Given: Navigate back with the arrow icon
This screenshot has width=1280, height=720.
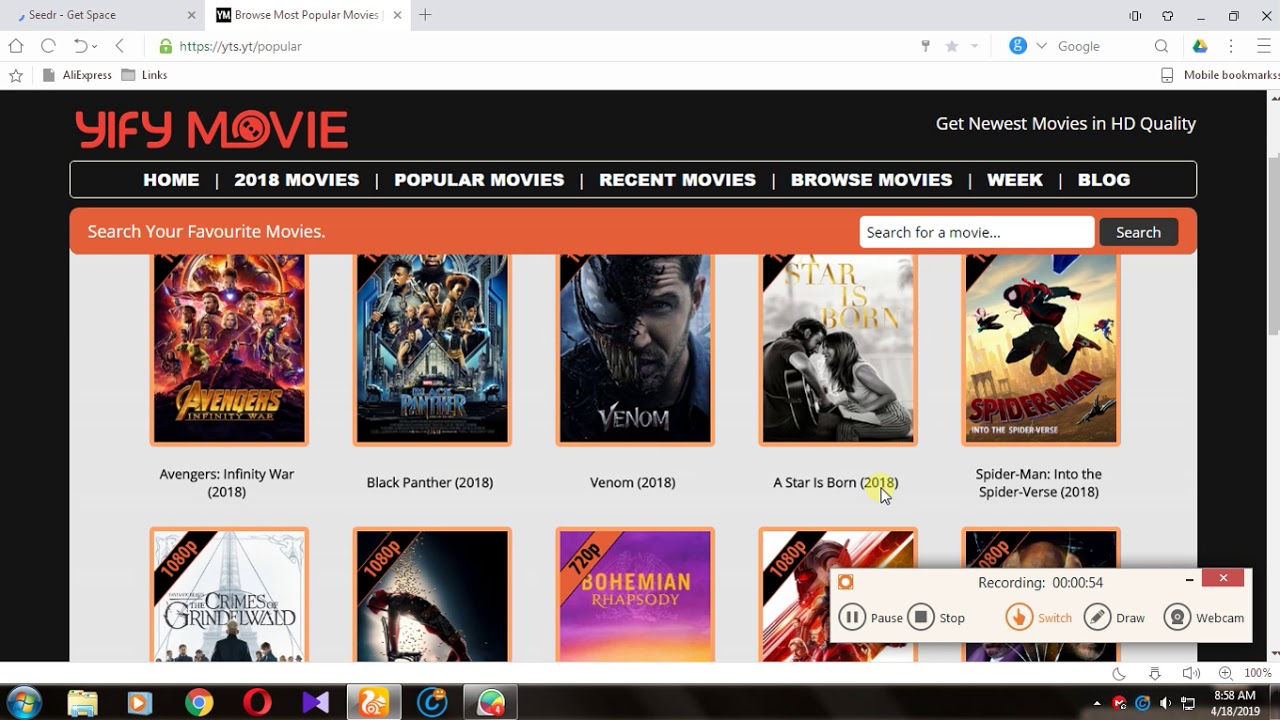Looking at the screenshot, I should (x=120, y=46).
